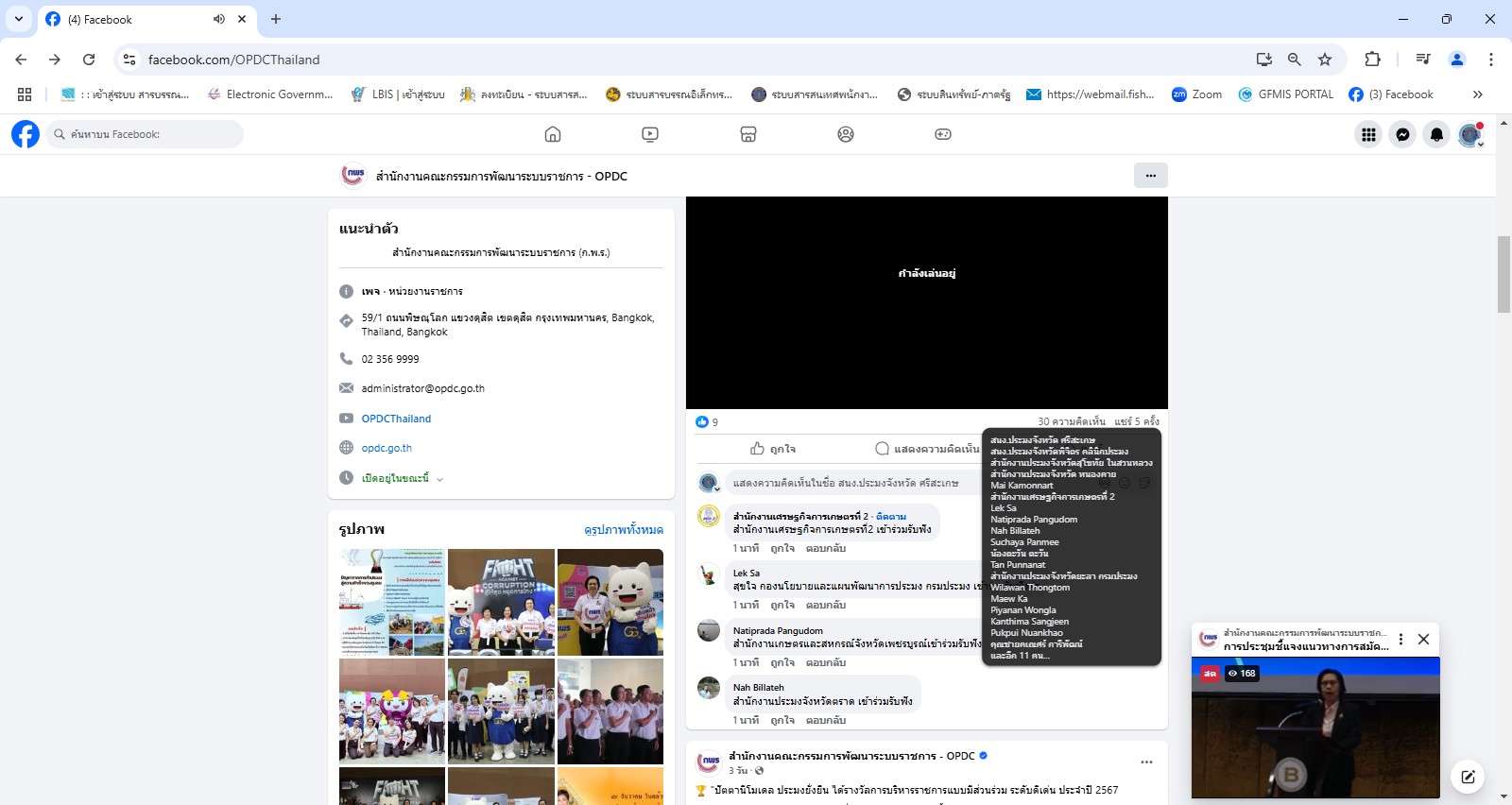
Task: Open the LBIS bookmark
Action: tap(398, 94)
